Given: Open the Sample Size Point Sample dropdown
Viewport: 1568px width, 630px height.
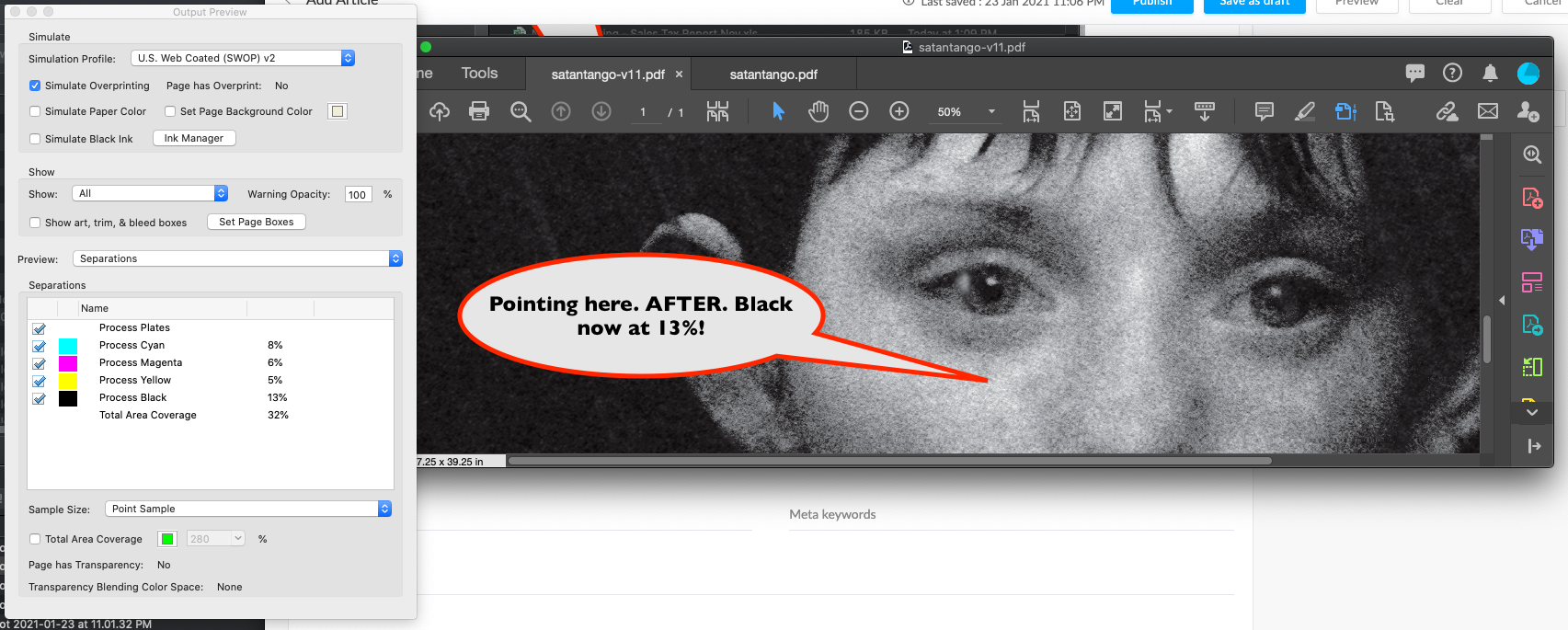Looking at the screenshot, I should pos(247,509).
